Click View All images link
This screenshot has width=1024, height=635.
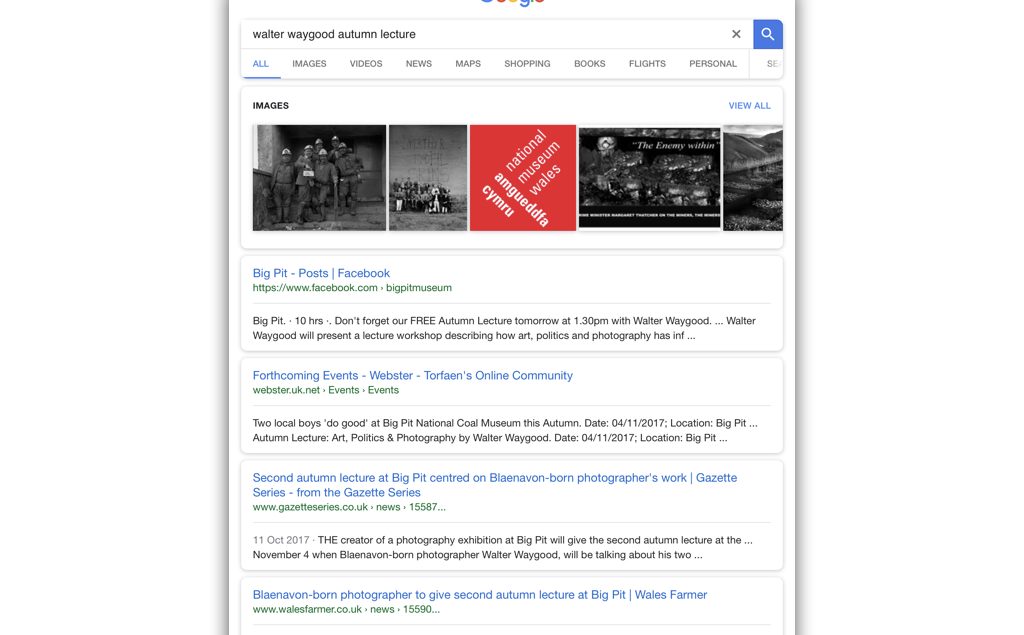(749, 106)
